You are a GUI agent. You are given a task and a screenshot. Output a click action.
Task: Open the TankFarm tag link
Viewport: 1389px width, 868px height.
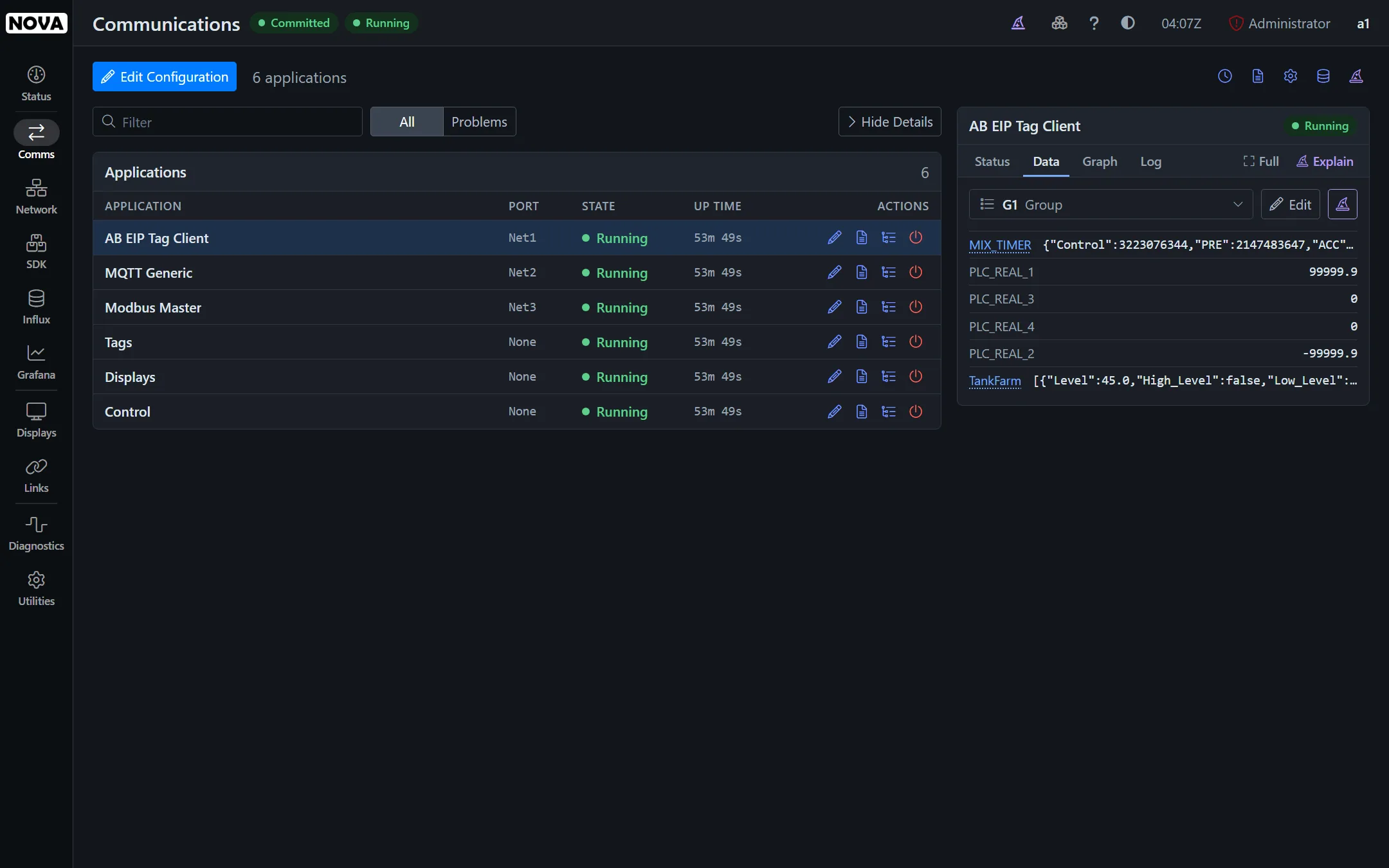pyautogui.click(x=995, y=381)
